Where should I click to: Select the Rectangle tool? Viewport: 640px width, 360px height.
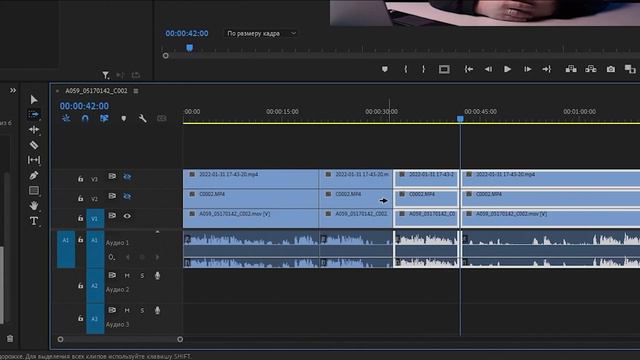34,191
